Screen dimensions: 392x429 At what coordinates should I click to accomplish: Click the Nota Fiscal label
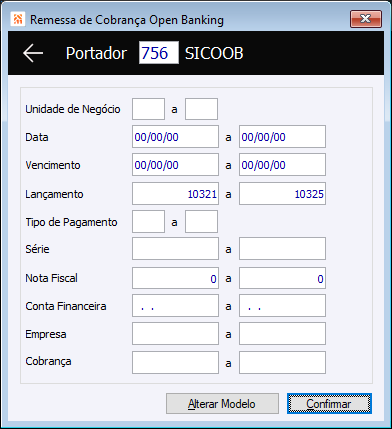[52, 278]
